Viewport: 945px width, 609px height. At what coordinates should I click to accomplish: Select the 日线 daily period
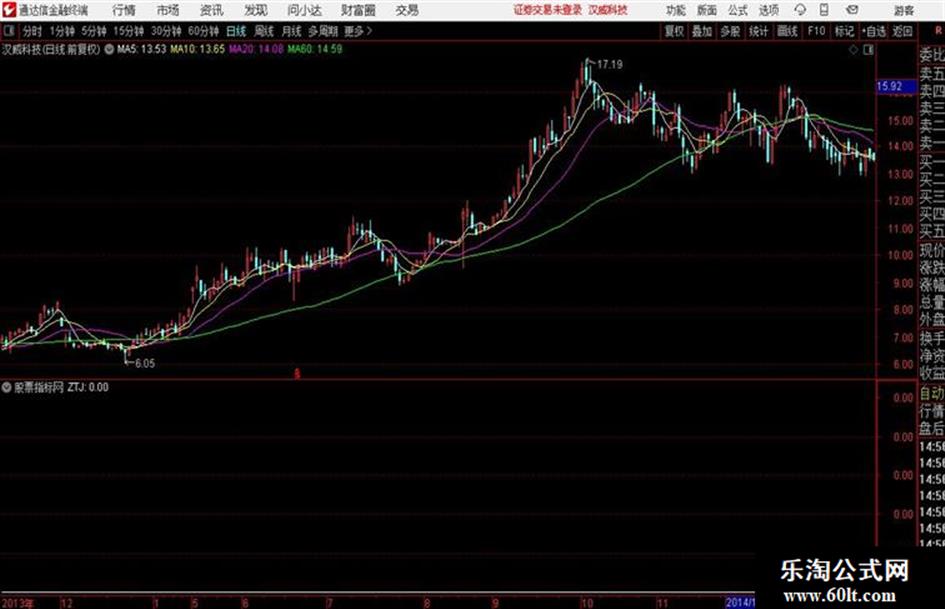(236, 31)
